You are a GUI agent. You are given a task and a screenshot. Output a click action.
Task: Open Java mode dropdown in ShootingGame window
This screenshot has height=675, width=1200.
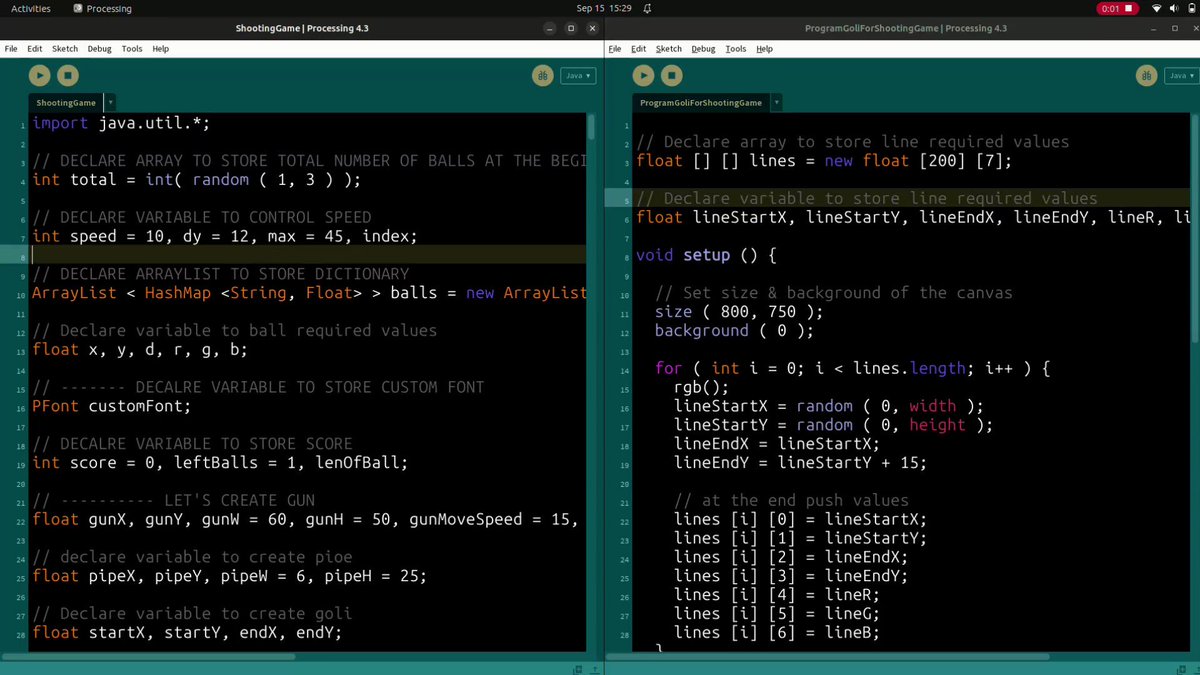pyautogui.click(x=579, y=75)
